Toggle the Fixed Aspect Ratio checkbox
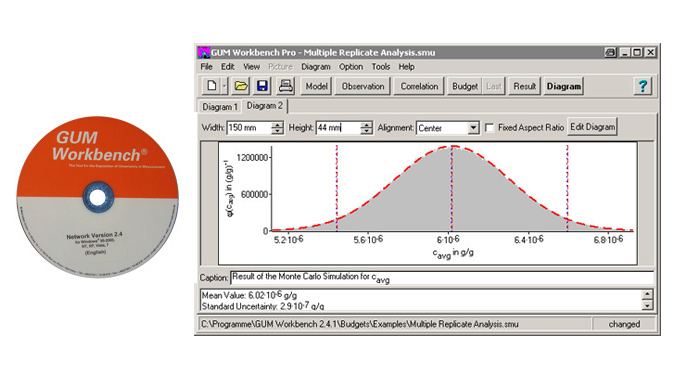The width and height of the screenshot is (678, 381). click(x=489, y=128)
